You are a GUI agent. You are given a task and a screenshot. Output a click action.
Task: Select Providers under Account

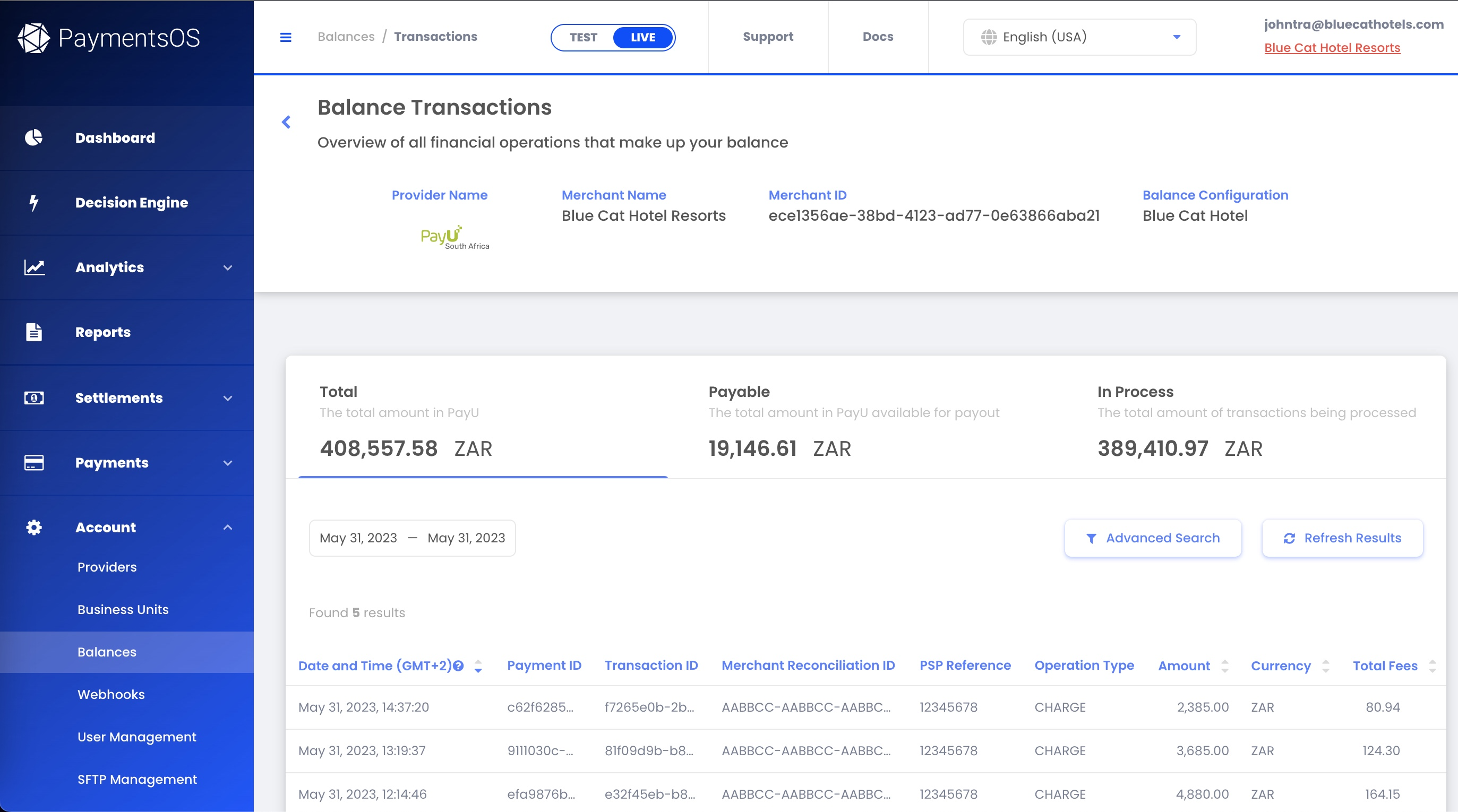(107, 567)
